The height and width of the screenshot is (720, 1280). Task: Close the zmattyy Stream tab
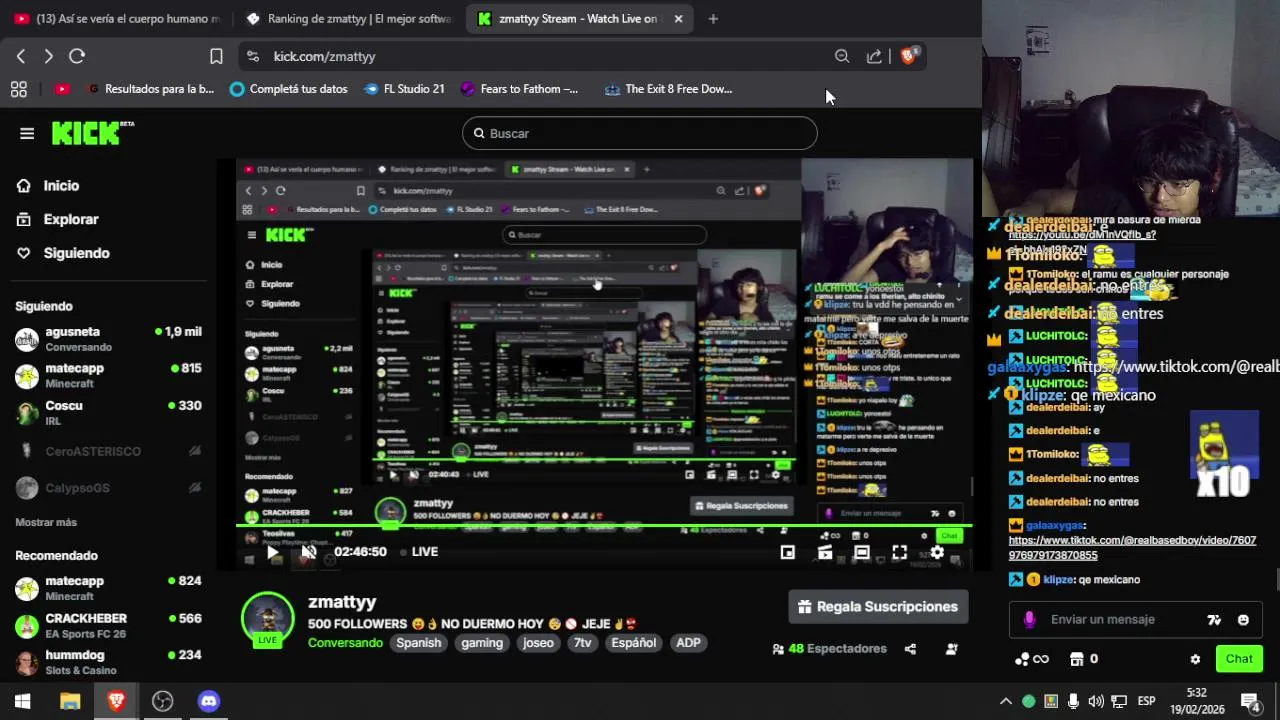pos(678,18)
